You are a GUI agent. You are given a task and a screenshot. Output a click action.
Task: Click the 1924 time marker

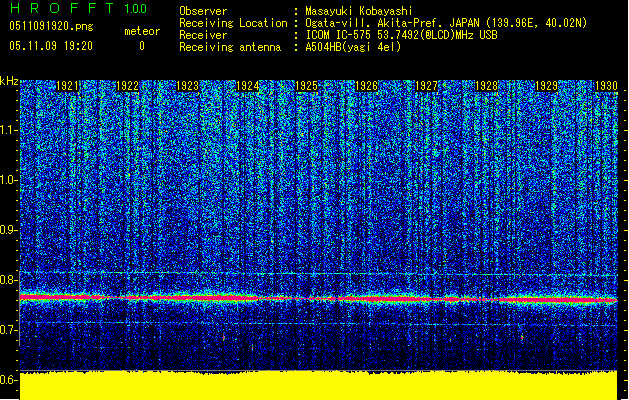coord(248,86)
